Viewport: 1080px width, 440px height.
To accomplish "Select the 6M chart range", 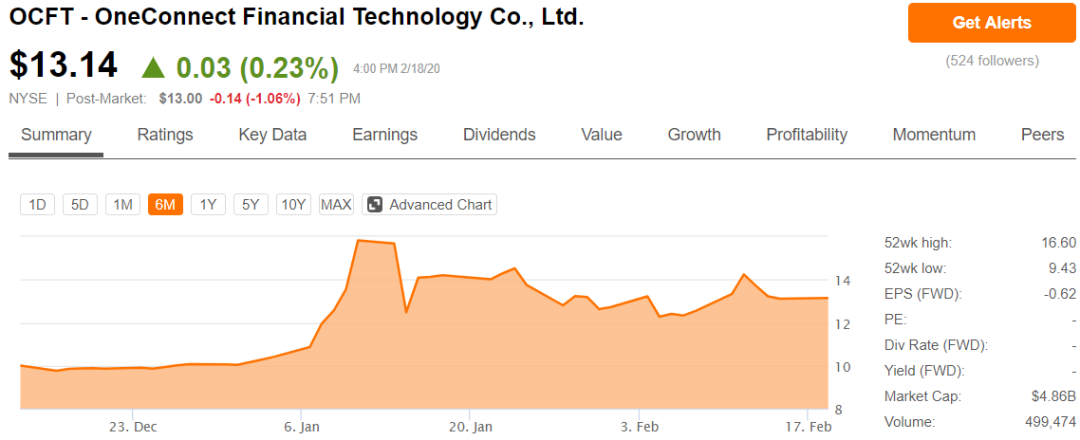I will (165, 205).
